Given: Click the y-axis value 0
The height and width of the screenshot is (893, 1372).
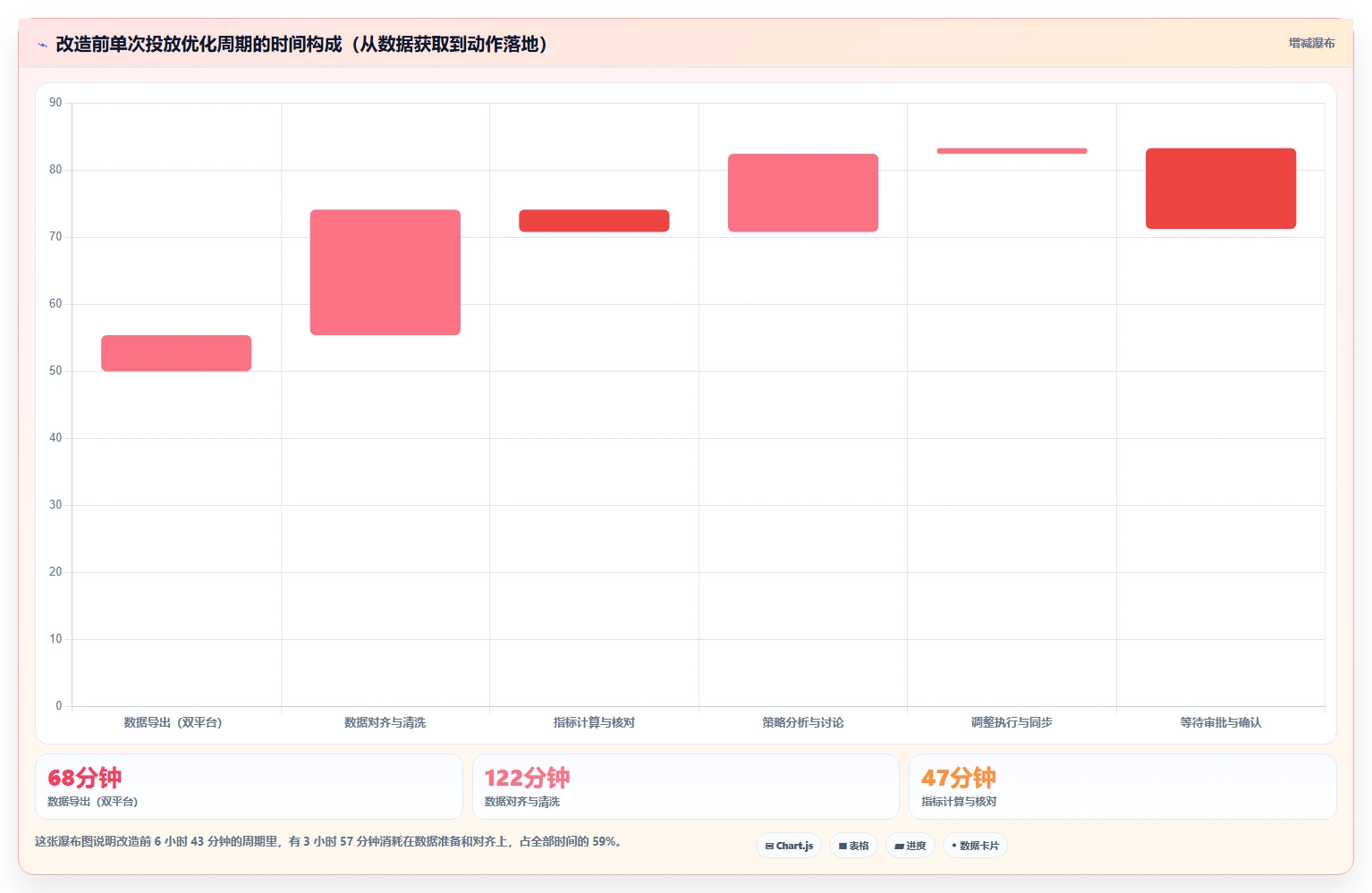Looking at the screenshot, I should click(59, 706).
